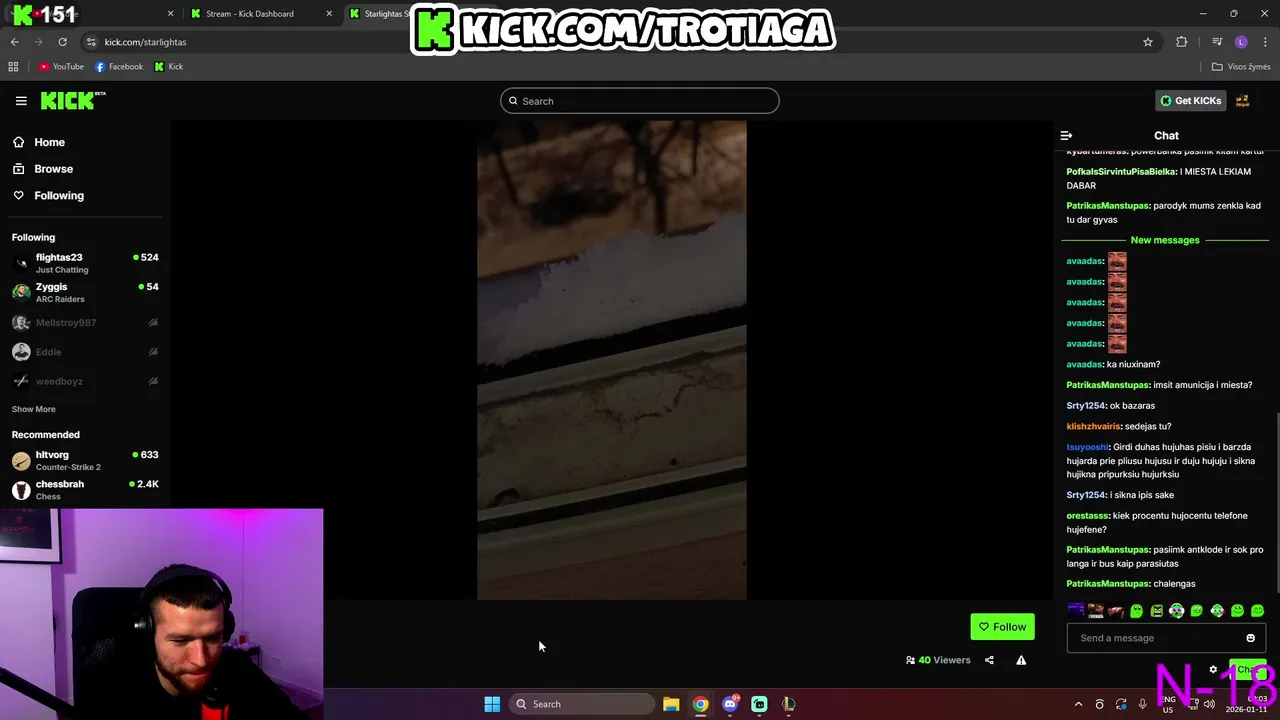Open File Explorer from taskbar
Image resolution: width=1280 pixels, height=720 pixels.
pos(671,704)
